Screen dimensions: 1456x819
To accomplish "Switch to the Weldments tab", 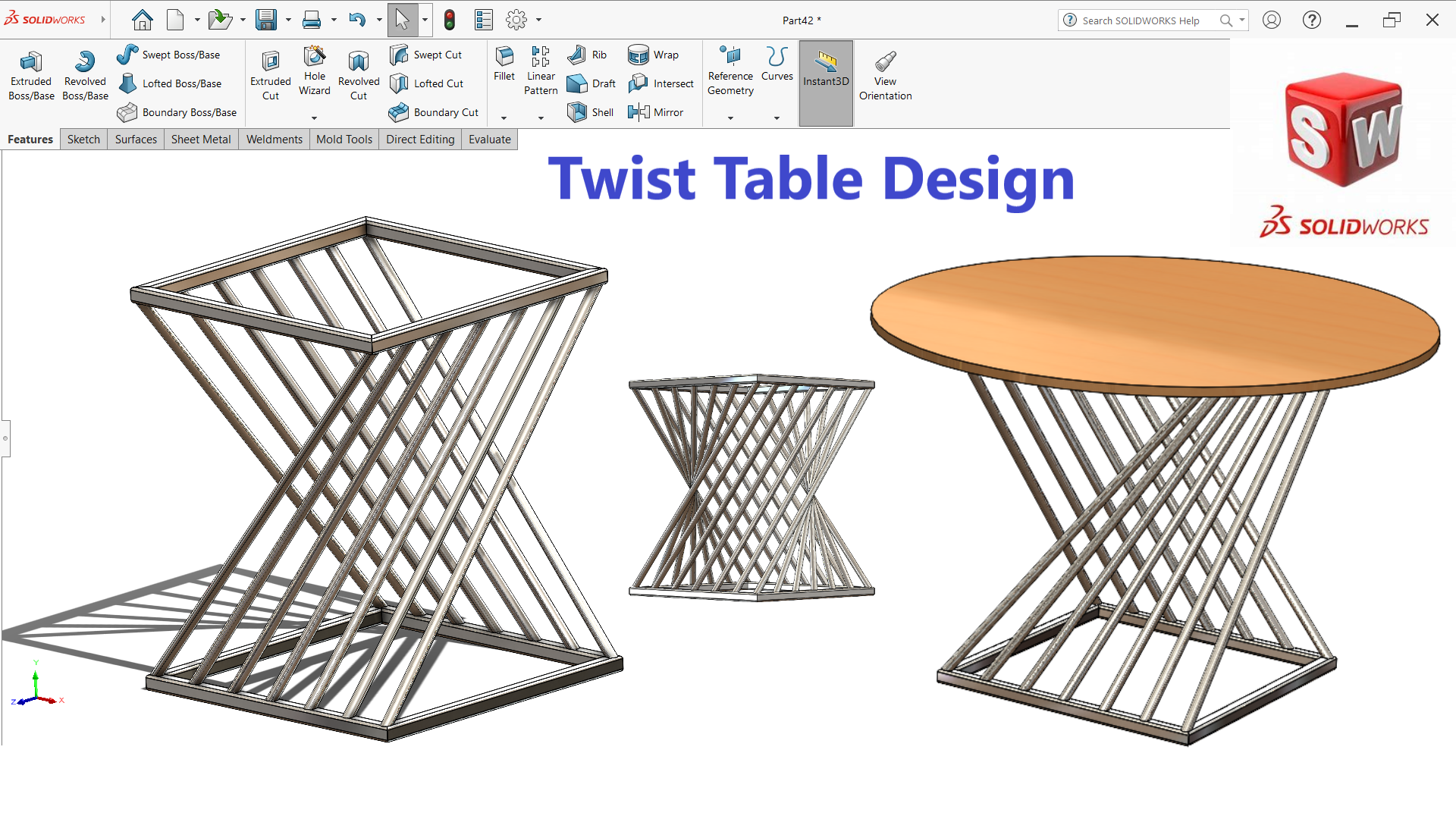I will [x=274, y=140].
